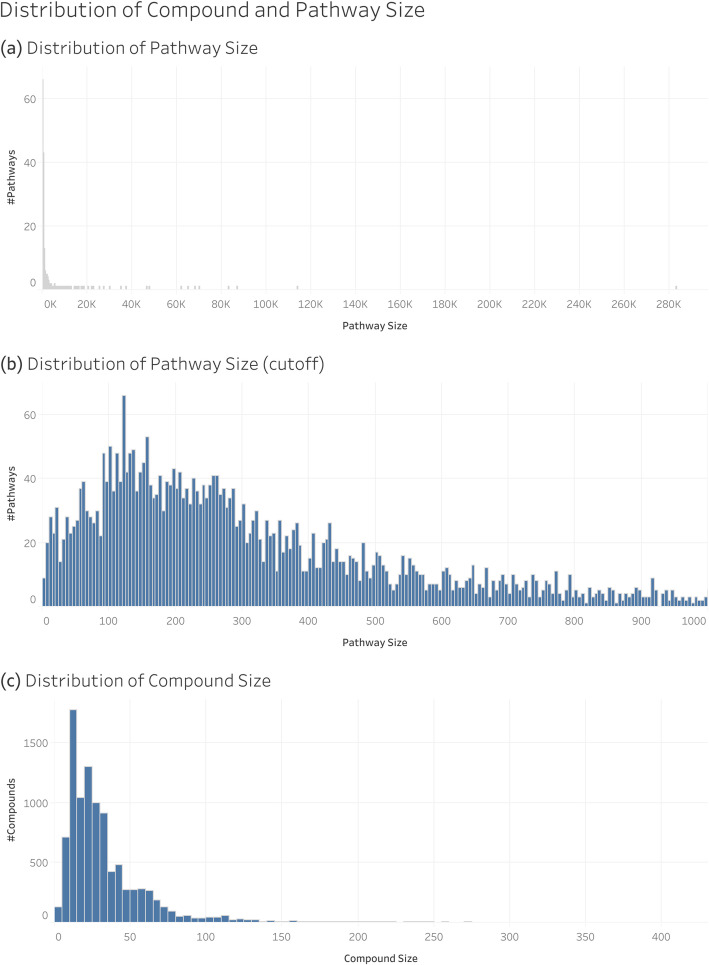Click the tallest bar in Compound Size chart

click(x=73, y=815)
